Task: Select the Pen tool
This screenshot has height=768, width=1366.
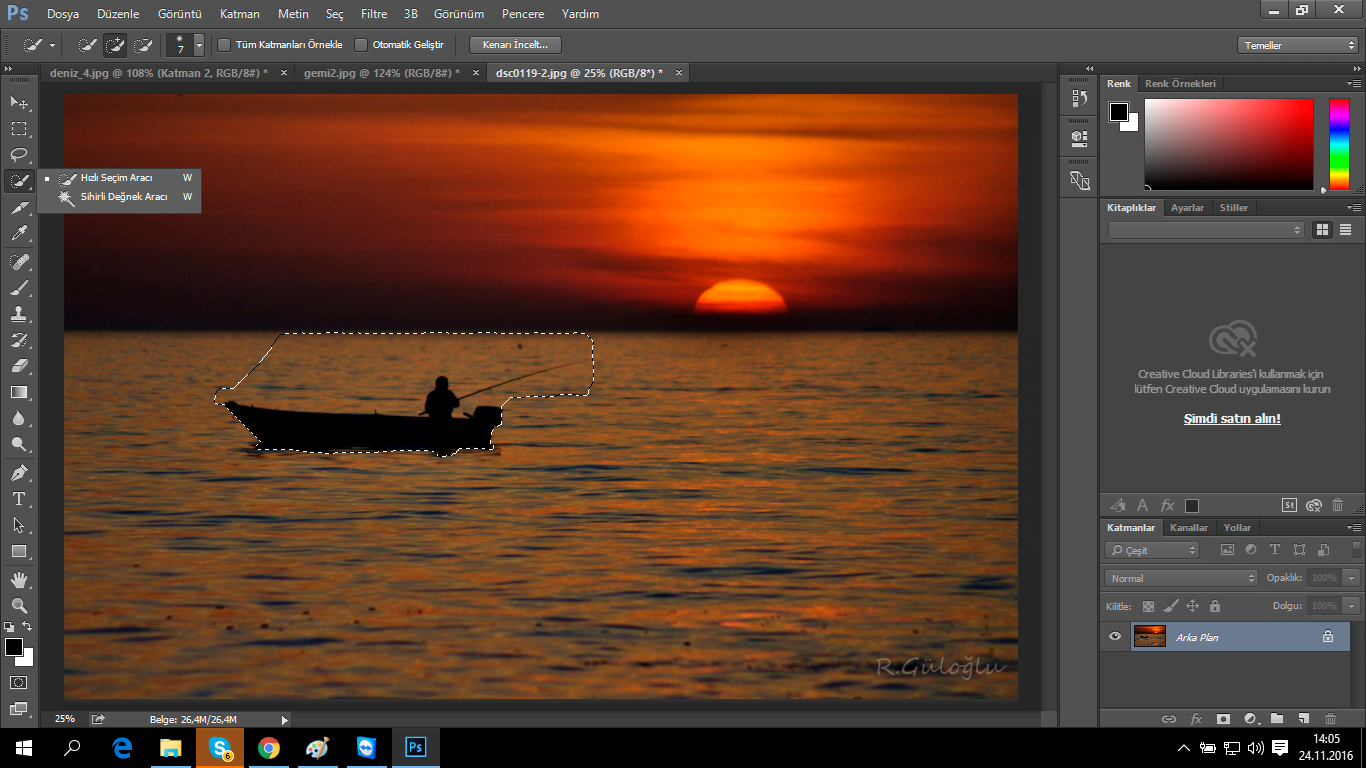Action: [19, 472]
